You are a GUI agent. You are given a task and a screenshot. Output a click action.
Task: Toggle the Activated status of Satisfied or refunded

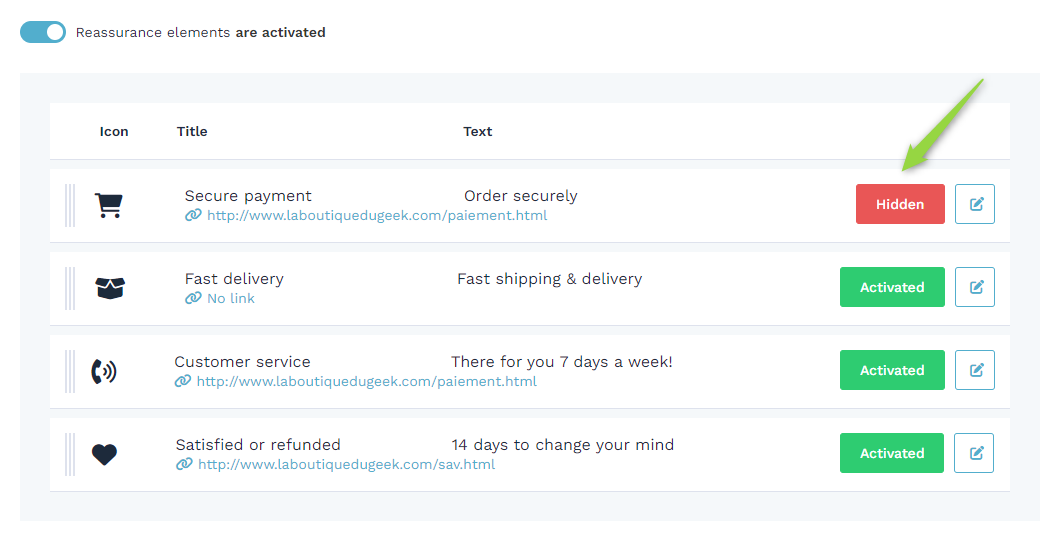[x=892, y=453]
